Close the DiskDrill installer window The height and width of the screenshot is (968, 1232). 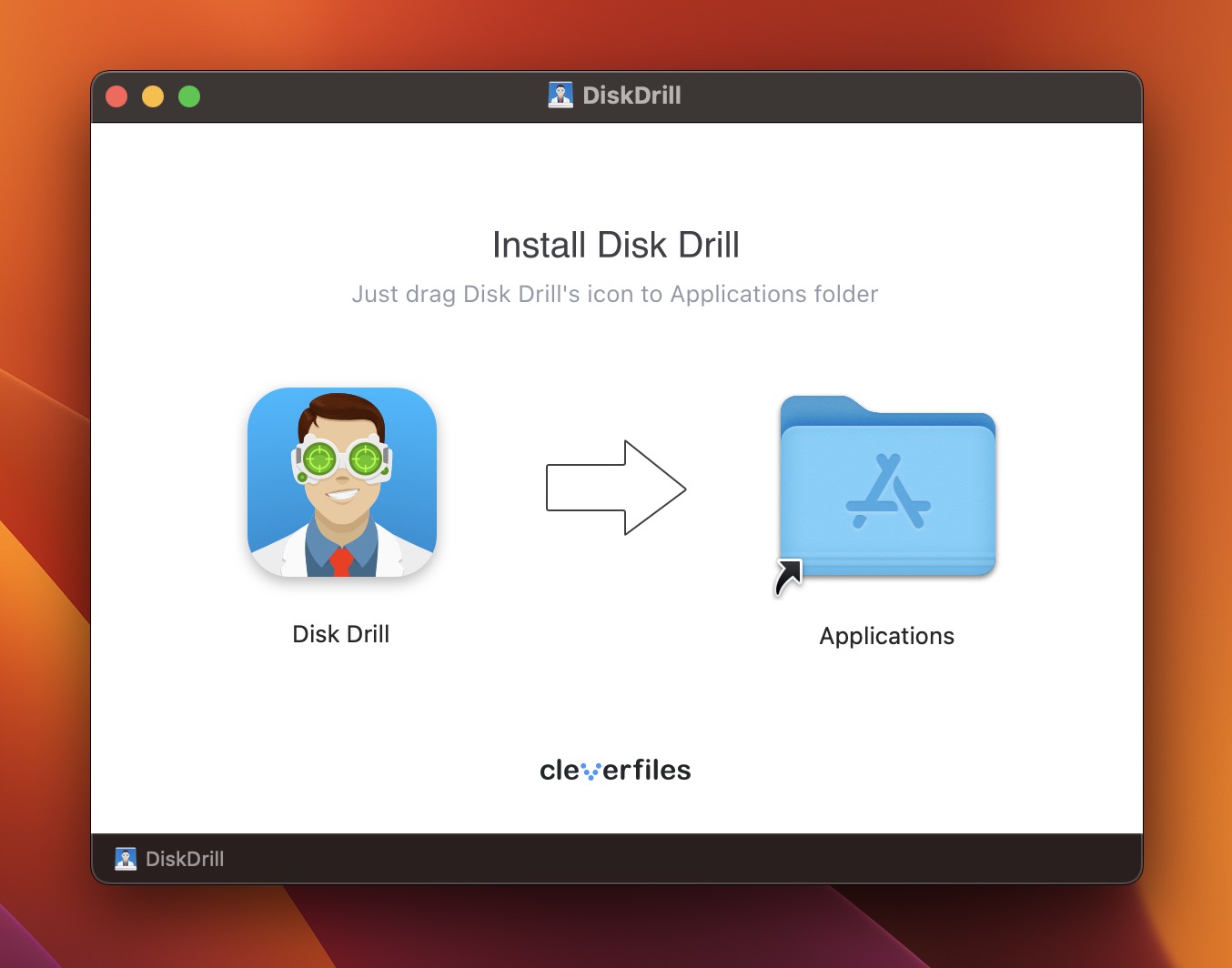(x=116, y=96)
